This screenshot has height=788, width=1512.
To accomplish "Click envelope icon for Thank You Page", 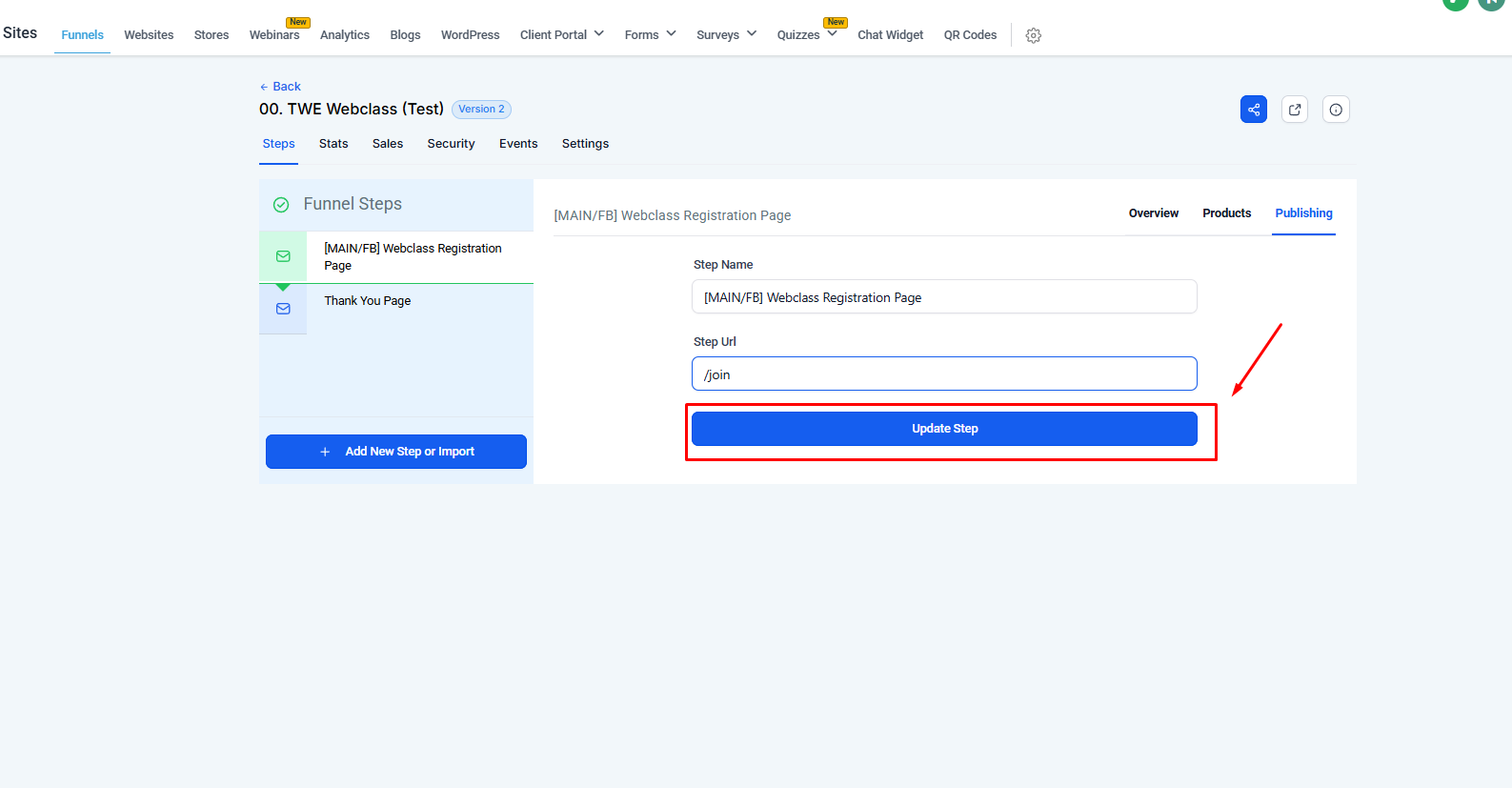I will [x=283, y=309].
